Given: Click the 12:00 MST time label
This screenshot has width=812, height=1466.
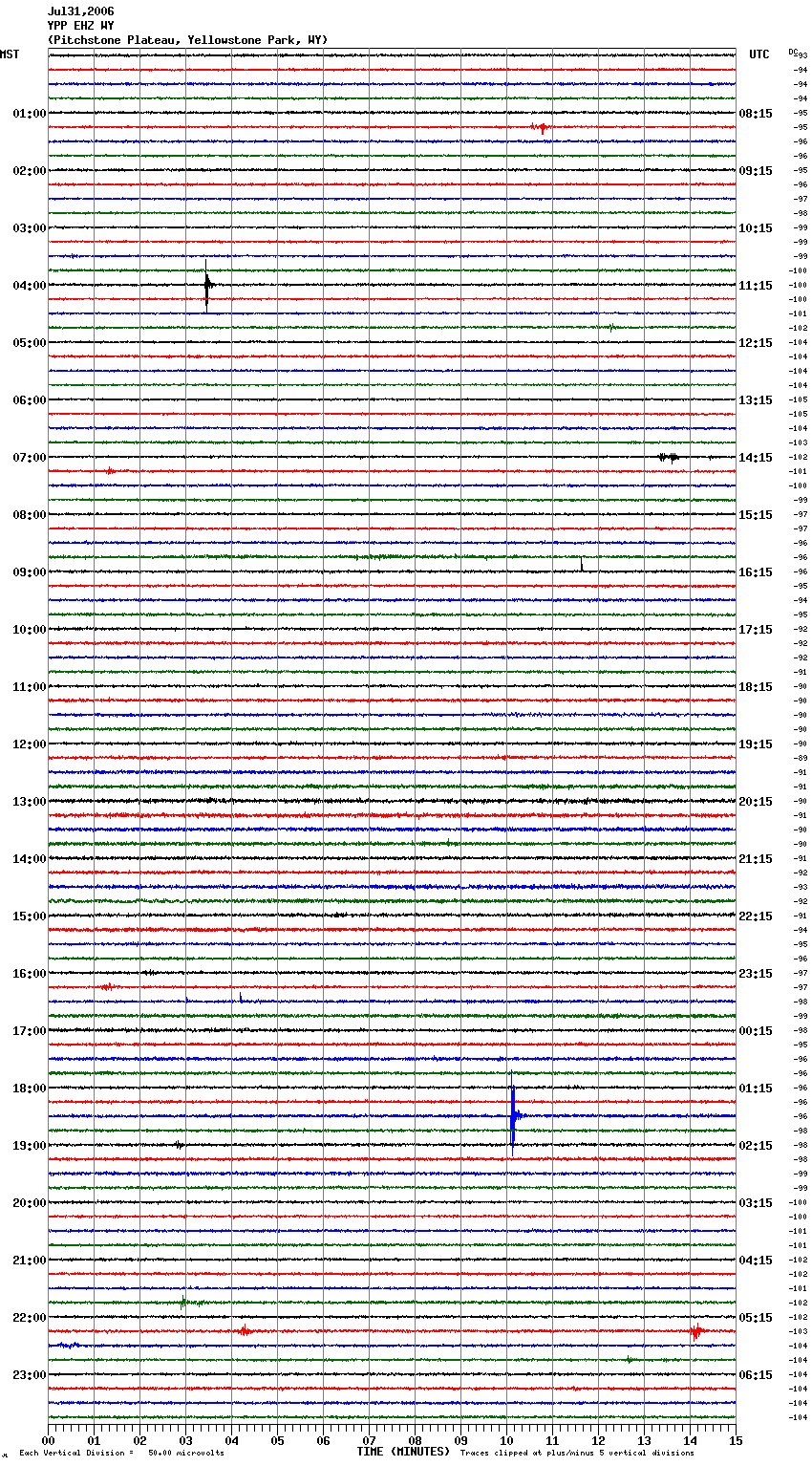Looking at the screenshot, I should [30, 744].
